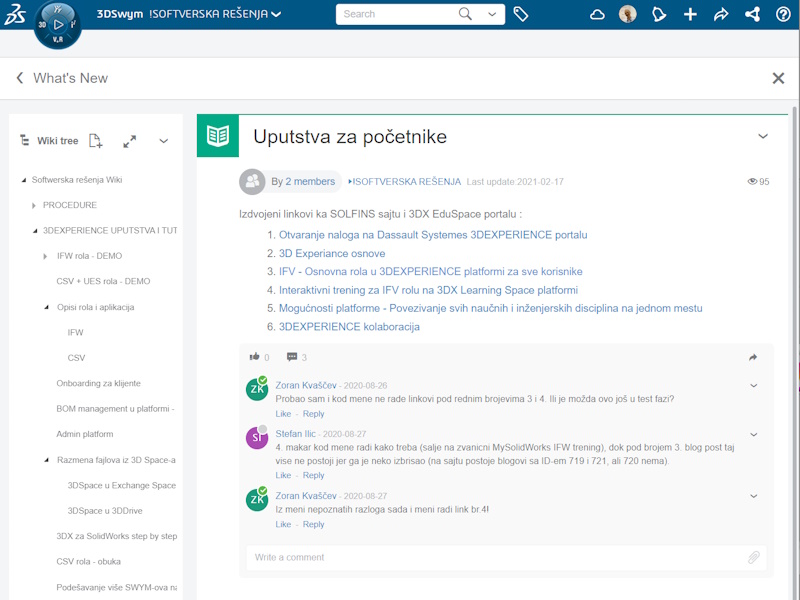The height and width of the screenshot is (600, 800).
Task: Go back using the What's New back arrow
Action: (20, 77)
